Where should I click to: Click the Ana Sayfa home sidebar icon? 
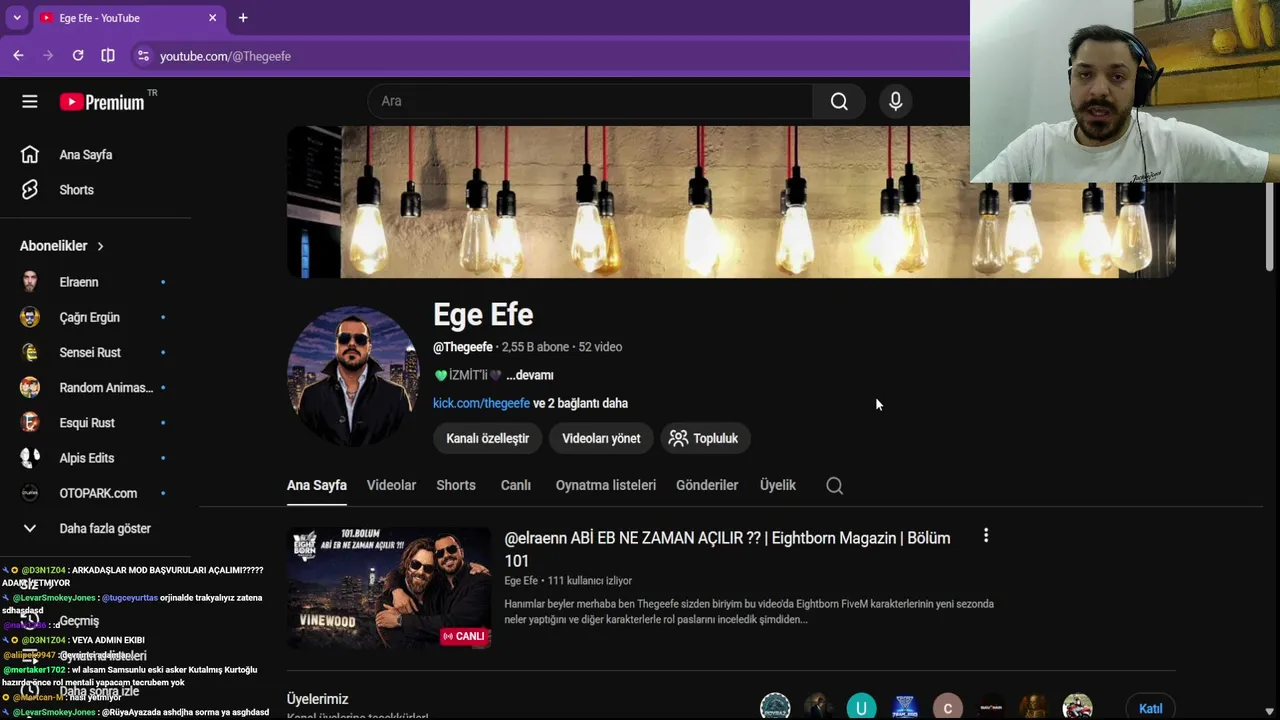[30, 154]
